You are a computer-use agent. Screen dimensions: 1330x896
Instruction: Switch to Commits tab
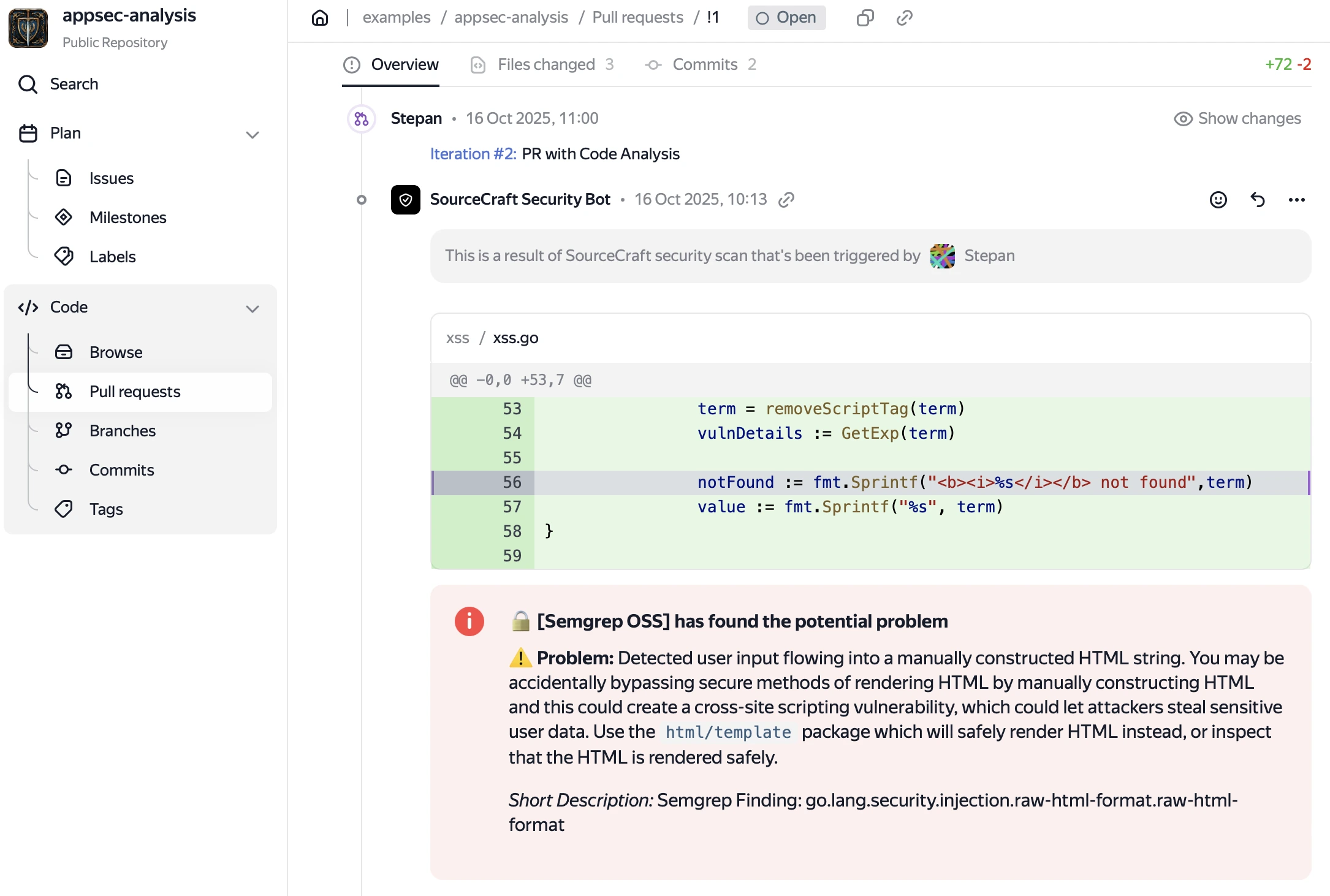pos(704,64)
